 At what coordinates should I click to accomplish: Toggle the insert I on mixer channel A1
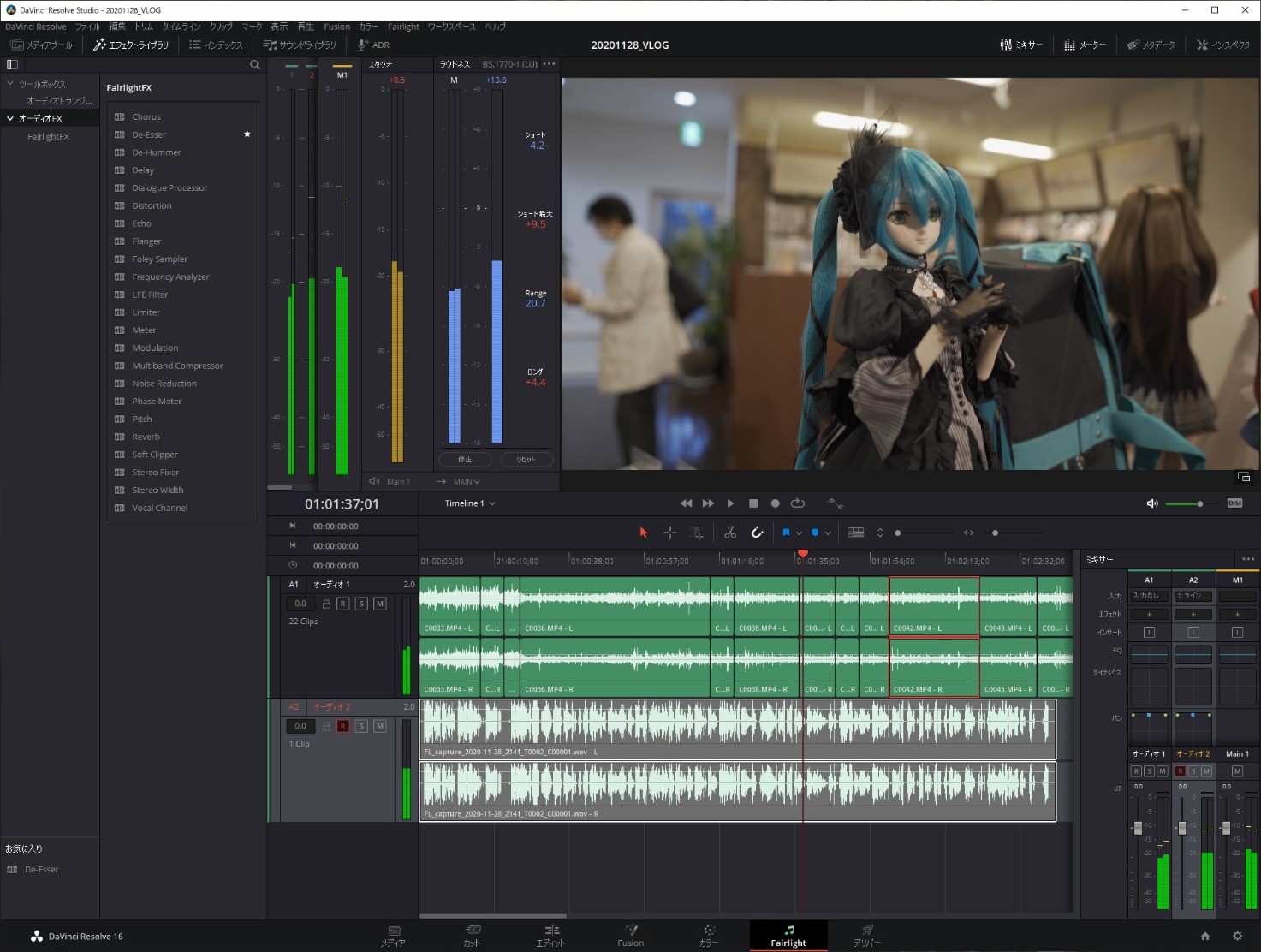point(1149,632)
